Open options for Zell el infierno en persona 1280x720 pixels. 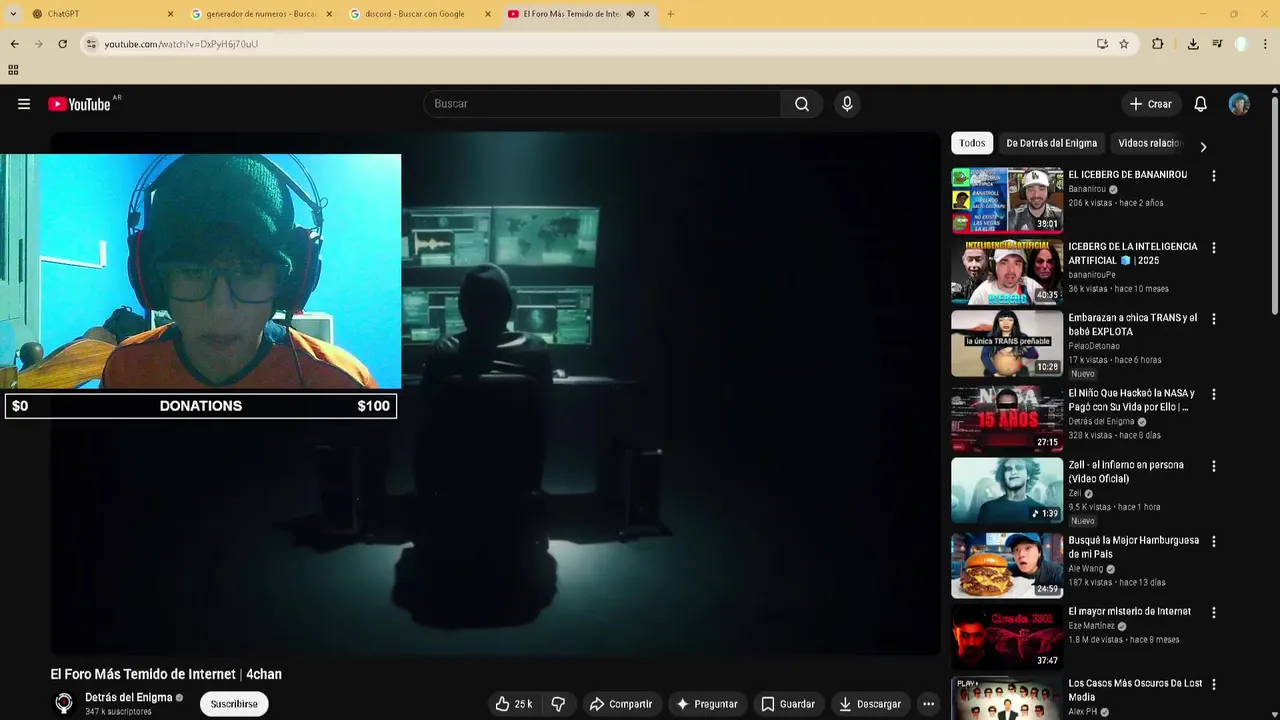click(x=1214, y=466)
